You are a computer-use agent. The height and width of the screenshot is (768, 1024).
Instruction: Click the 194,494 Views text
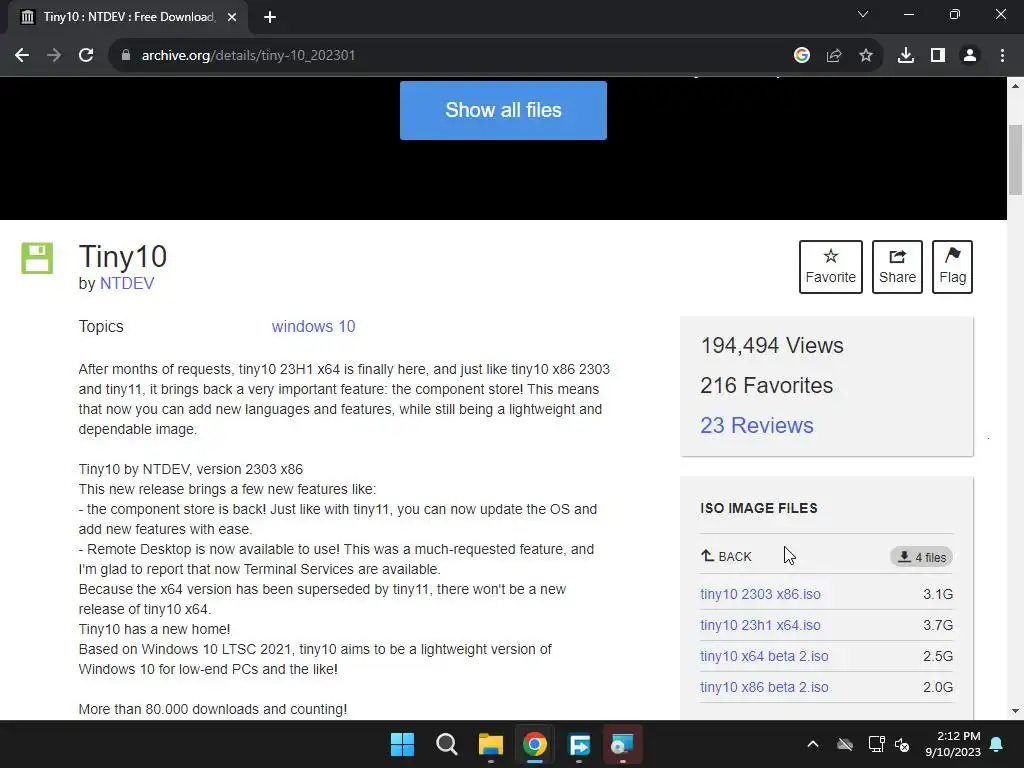(x=772, y=345)
